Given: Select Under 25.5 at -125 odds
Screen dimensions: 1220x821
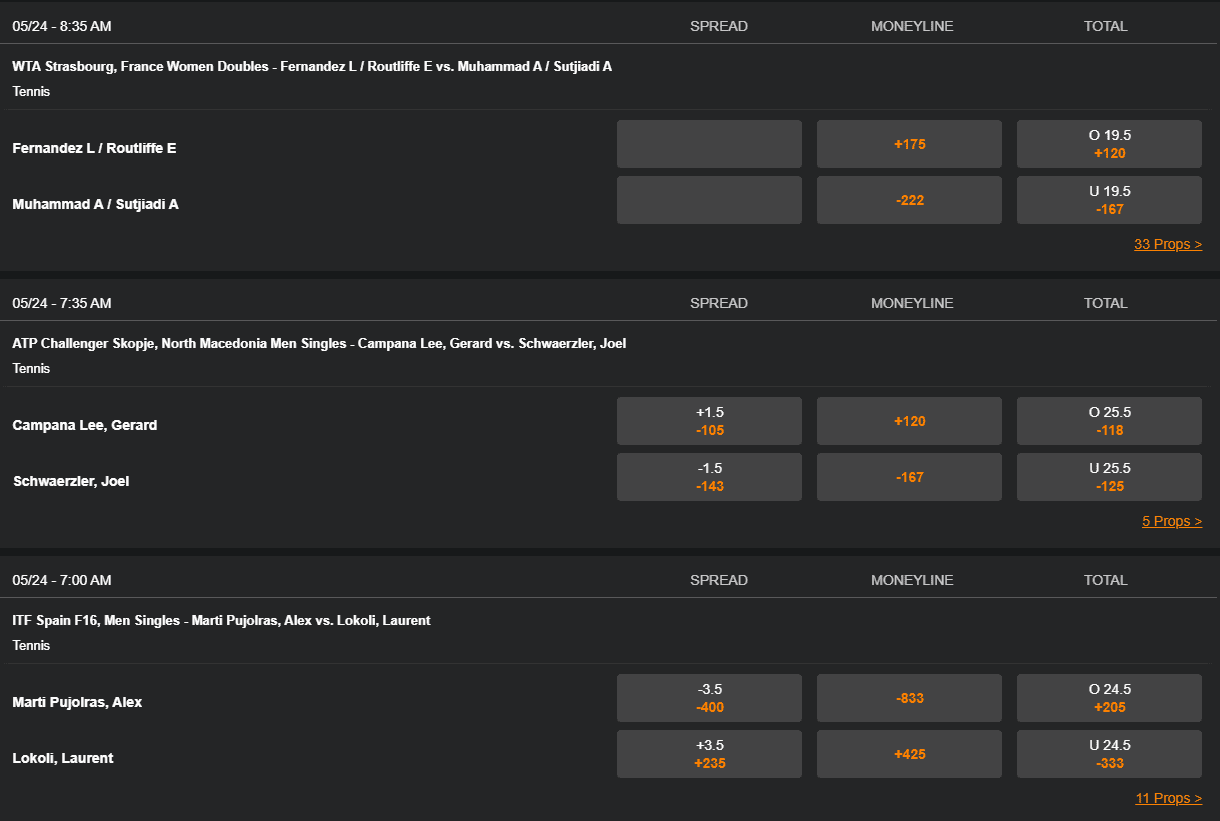Looking at the screenshot, I should (1109, 476).
